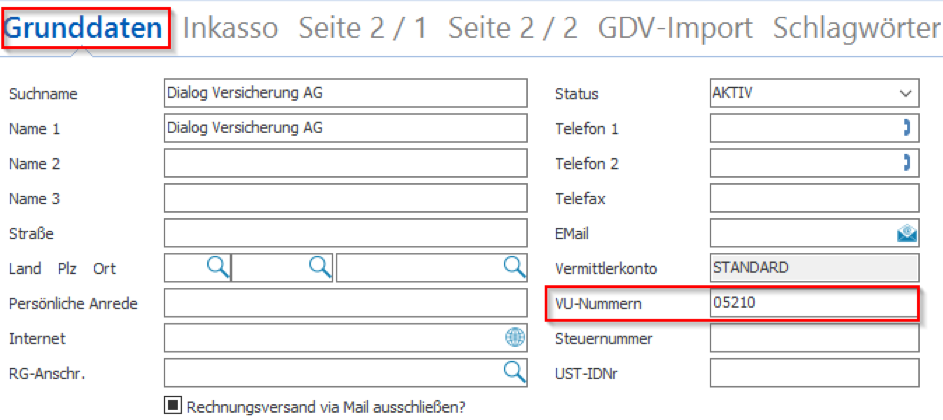Toggle Rechnungsversand via Mail ausschließen checkbox
This screenshot has width=943, height=420.
(171, 406)
